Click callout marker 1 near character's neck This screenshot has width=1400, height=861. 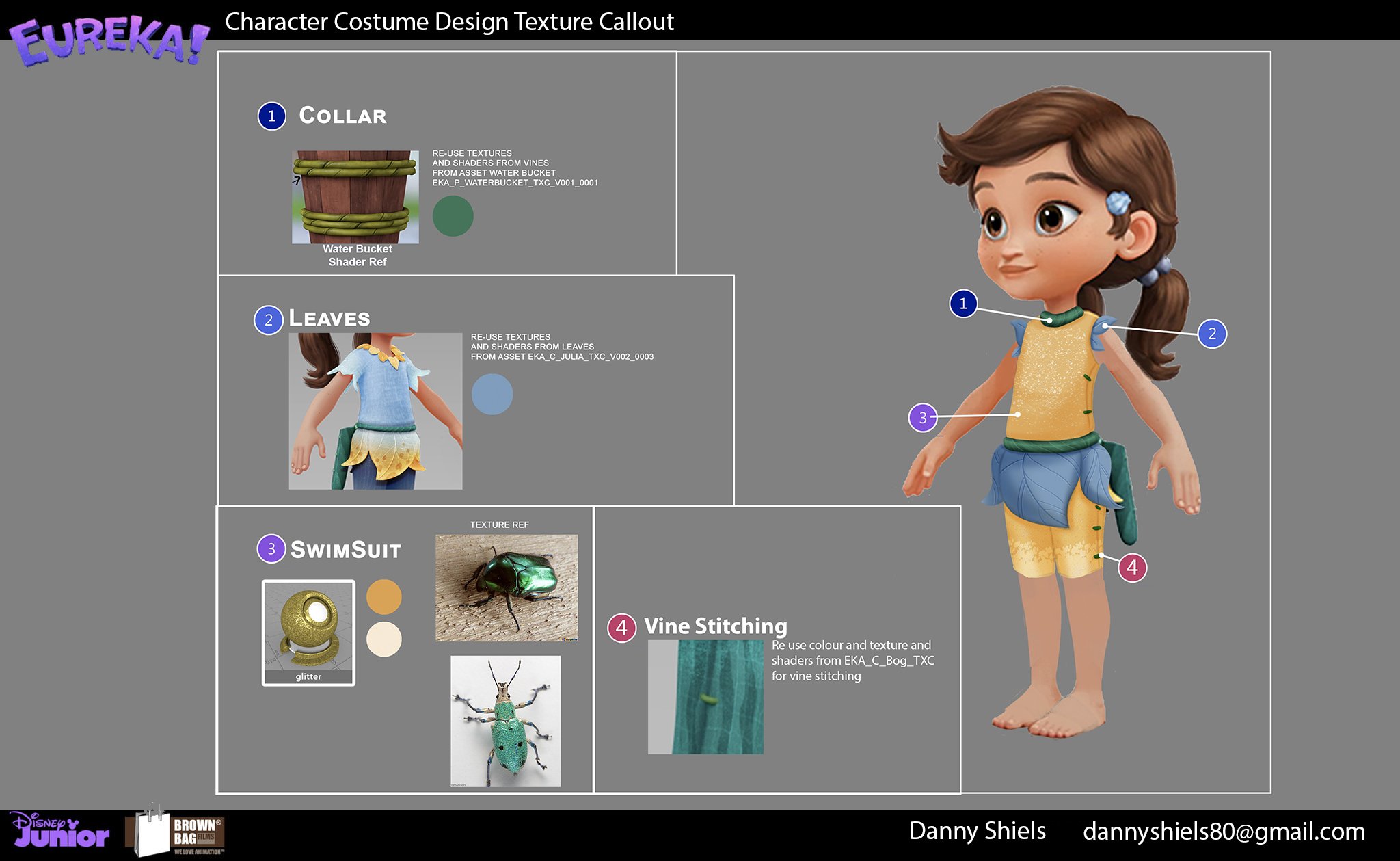pos(963,303)
